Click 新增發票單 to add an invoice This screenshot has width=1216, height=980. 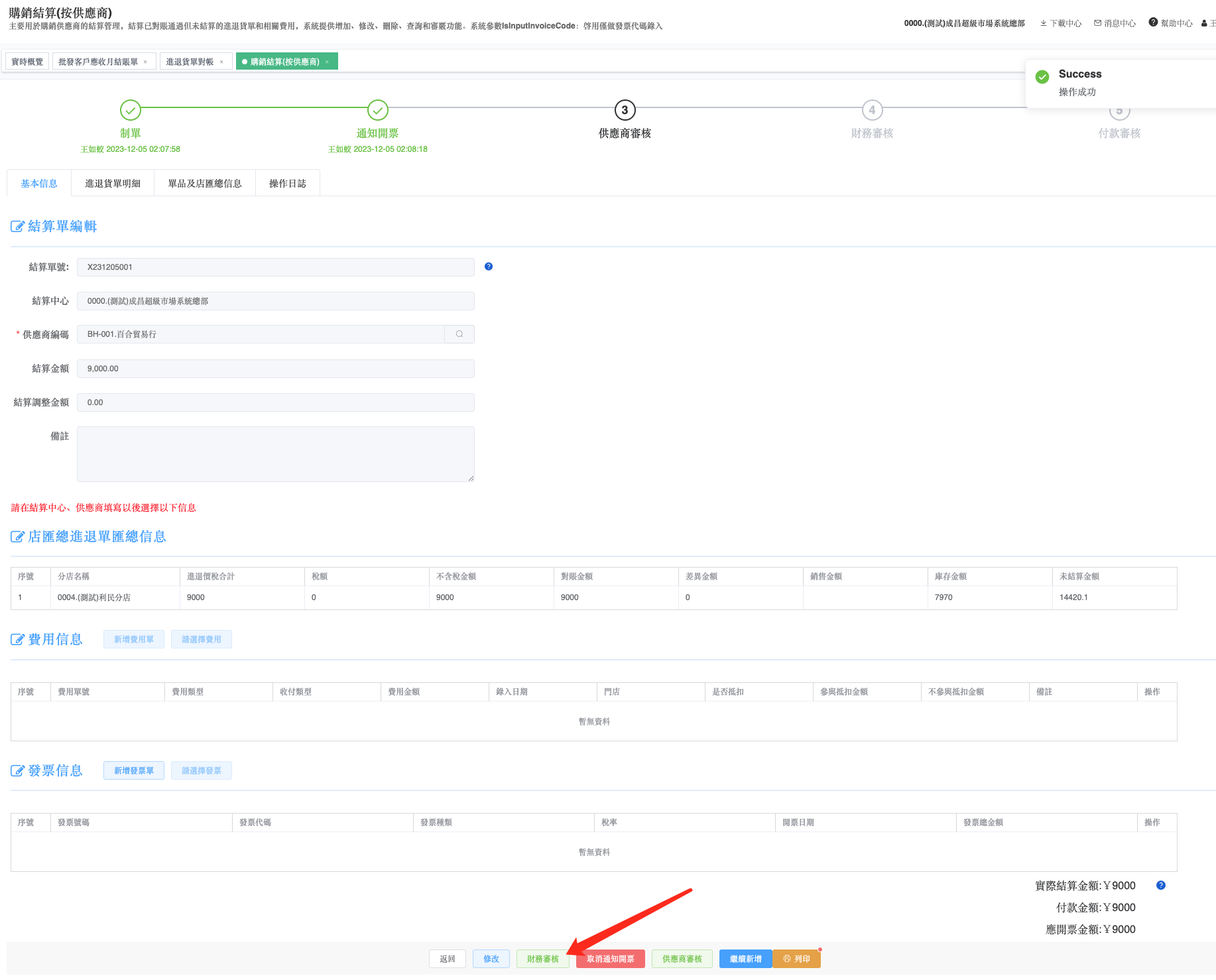(134, 770)
